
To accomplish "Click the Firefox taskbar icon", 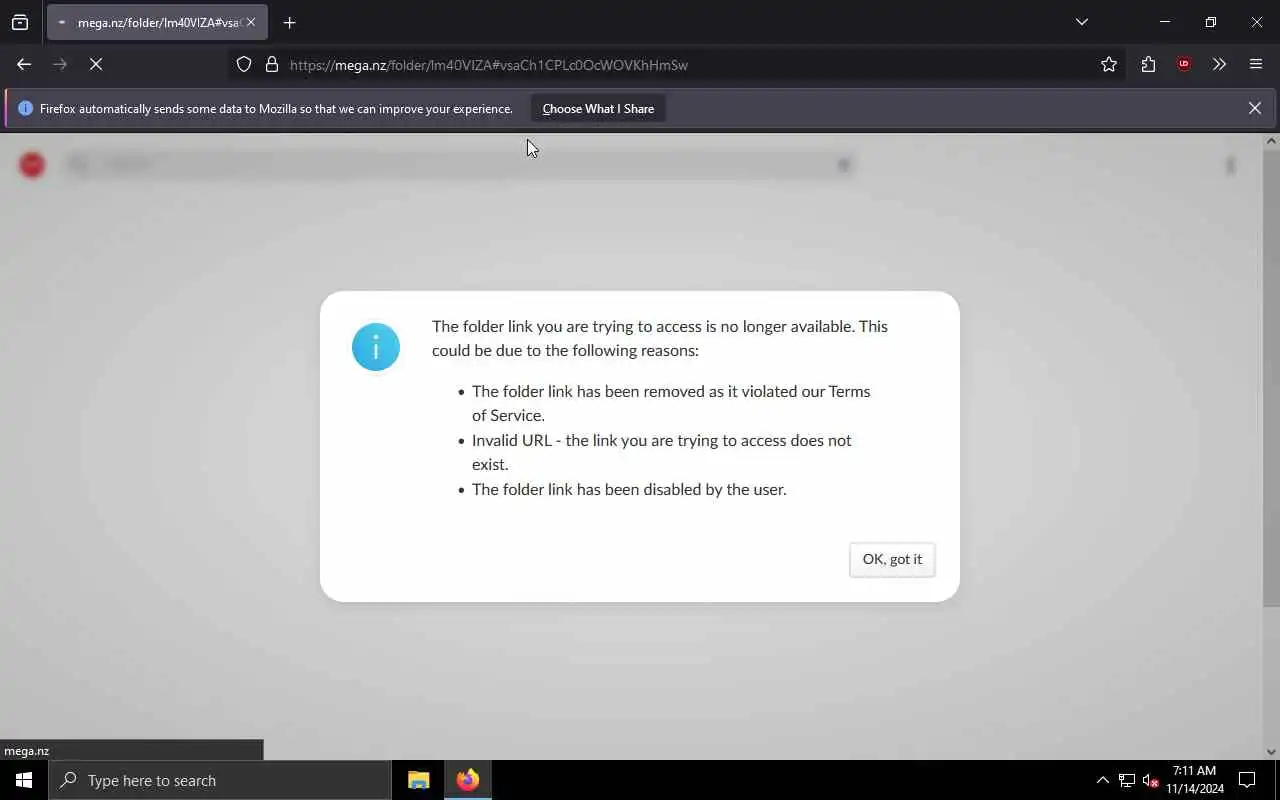I will (x=468, y=780).
